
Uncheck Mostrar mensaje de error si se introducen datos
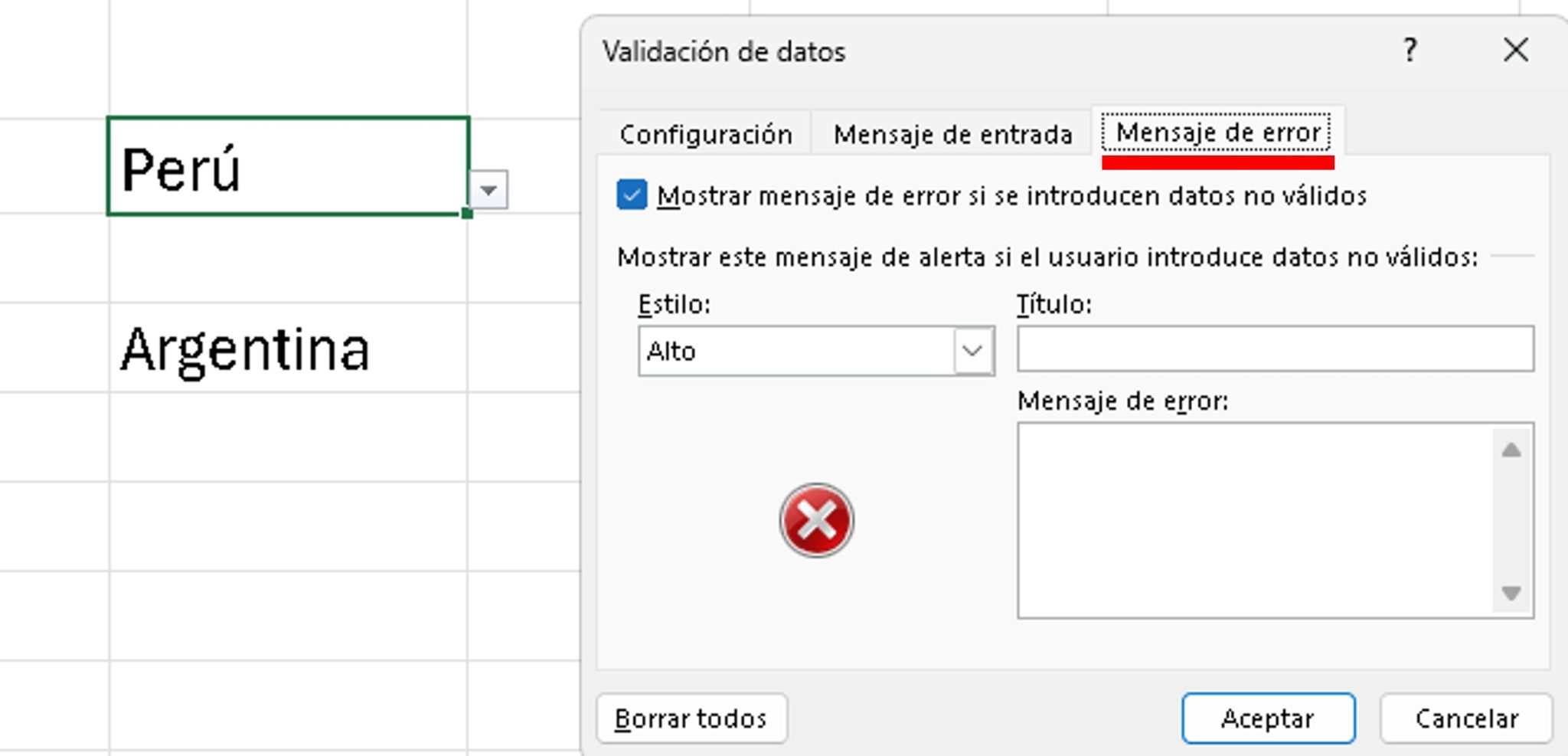coord(631,195)
